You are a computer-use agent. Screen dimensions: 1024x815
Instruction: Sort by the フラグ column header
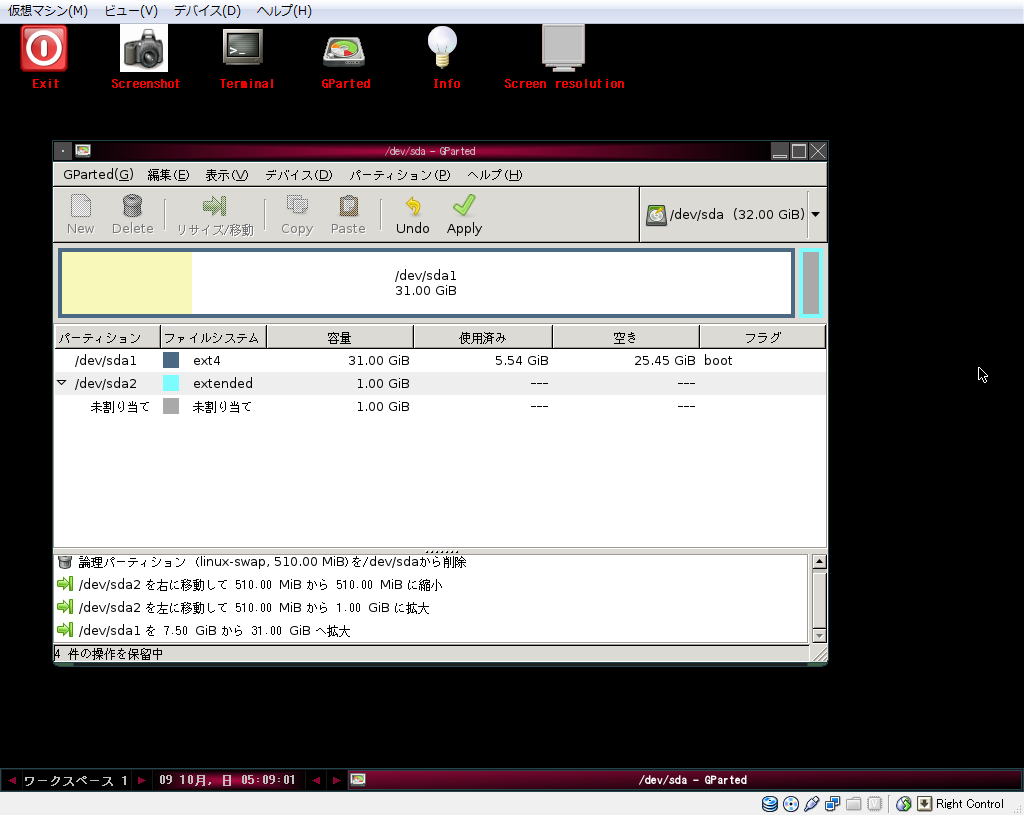pyautogui.click(x=762, y=338)
